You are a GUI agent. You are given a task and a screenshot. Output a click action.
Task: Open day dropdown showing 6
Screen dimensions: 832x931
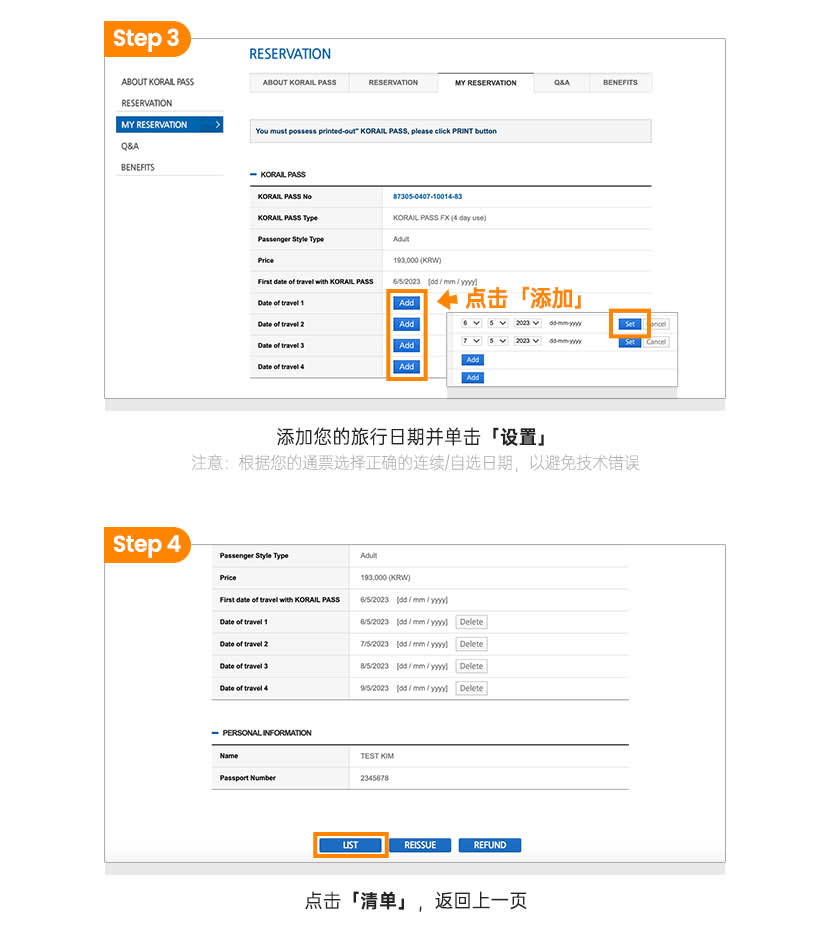pyautogui.click(x=471, y=324)
